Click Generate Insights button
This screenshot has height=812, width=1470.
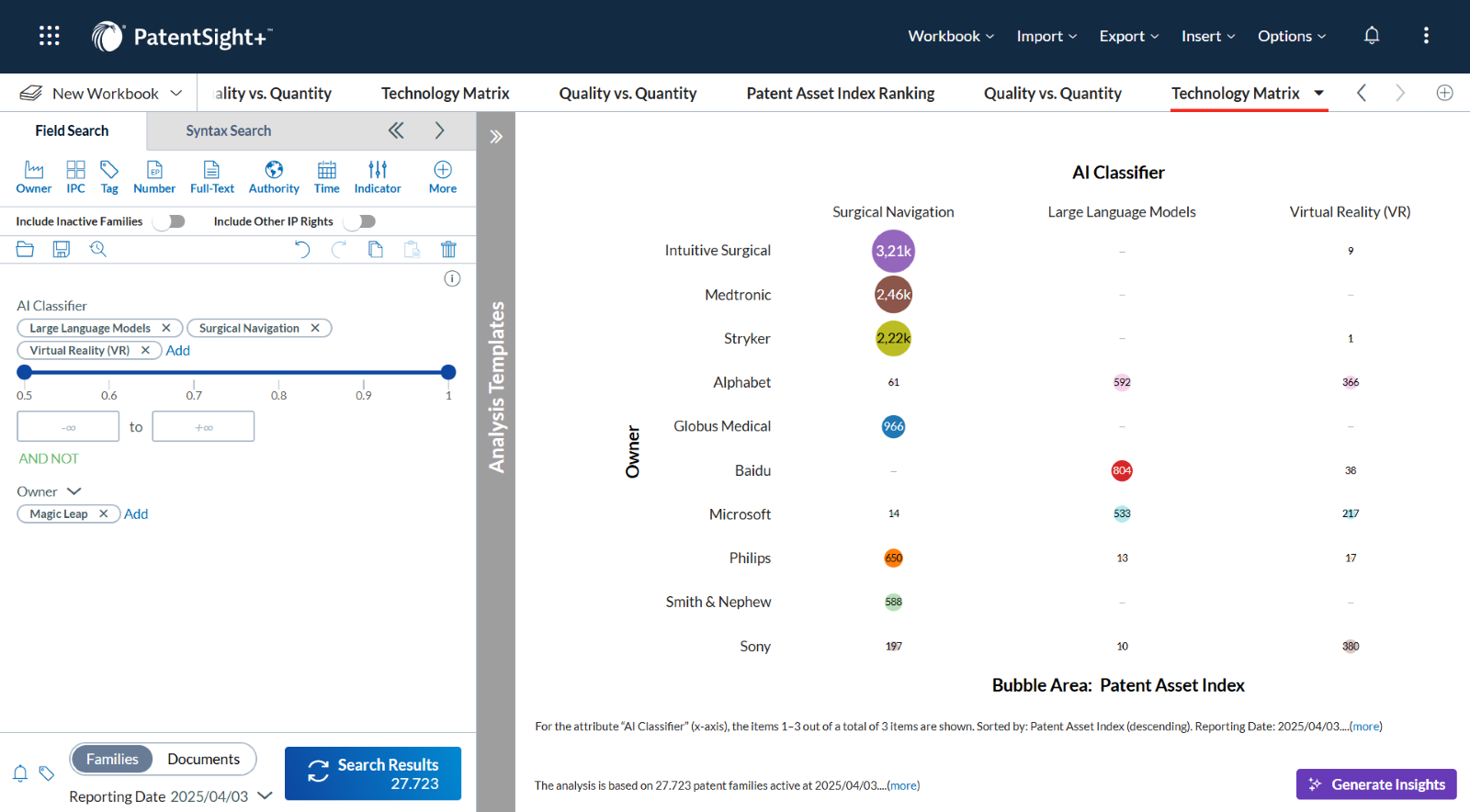coord(1376,784)
